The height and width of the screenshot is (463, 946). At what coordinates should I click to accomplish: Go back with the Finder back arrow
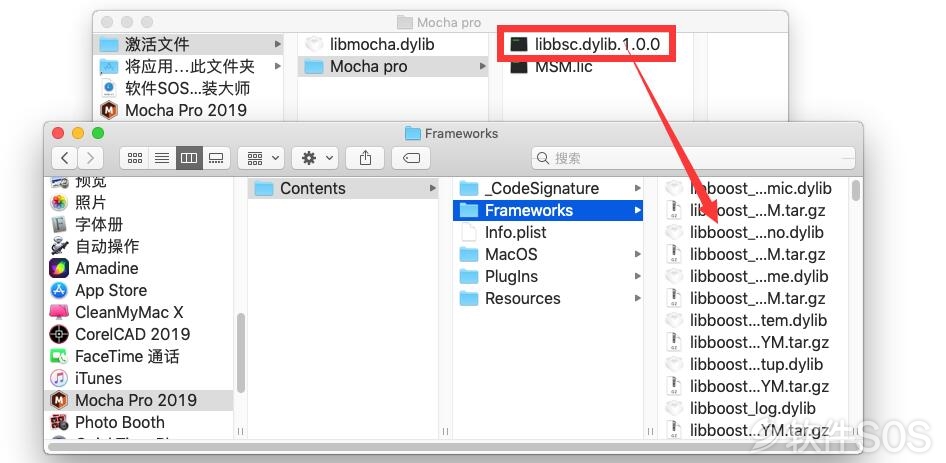(x=65, y=158)
